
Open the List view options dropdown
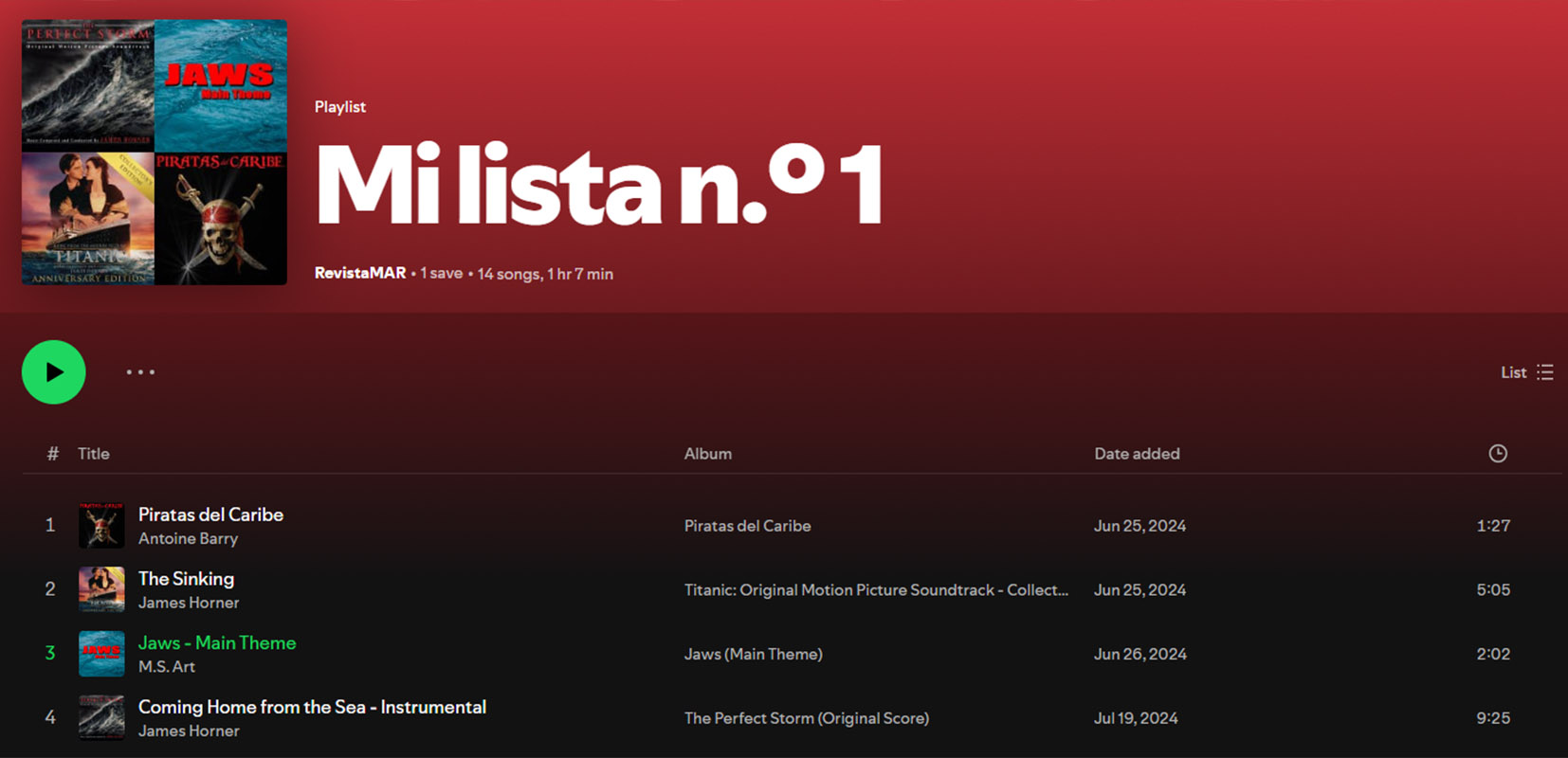pos(1526,372)
